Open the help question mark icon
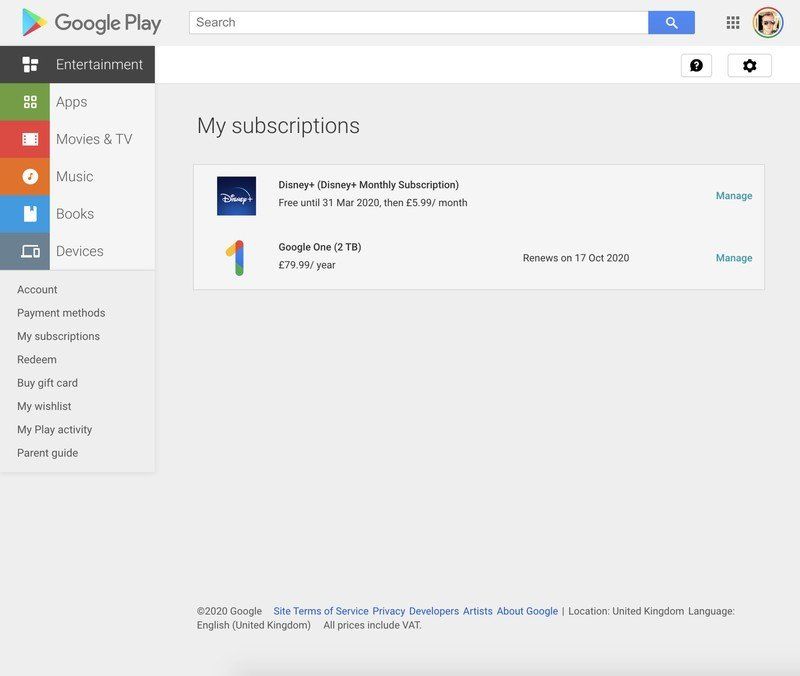800x676 pixels. click(x=696, y=65)
